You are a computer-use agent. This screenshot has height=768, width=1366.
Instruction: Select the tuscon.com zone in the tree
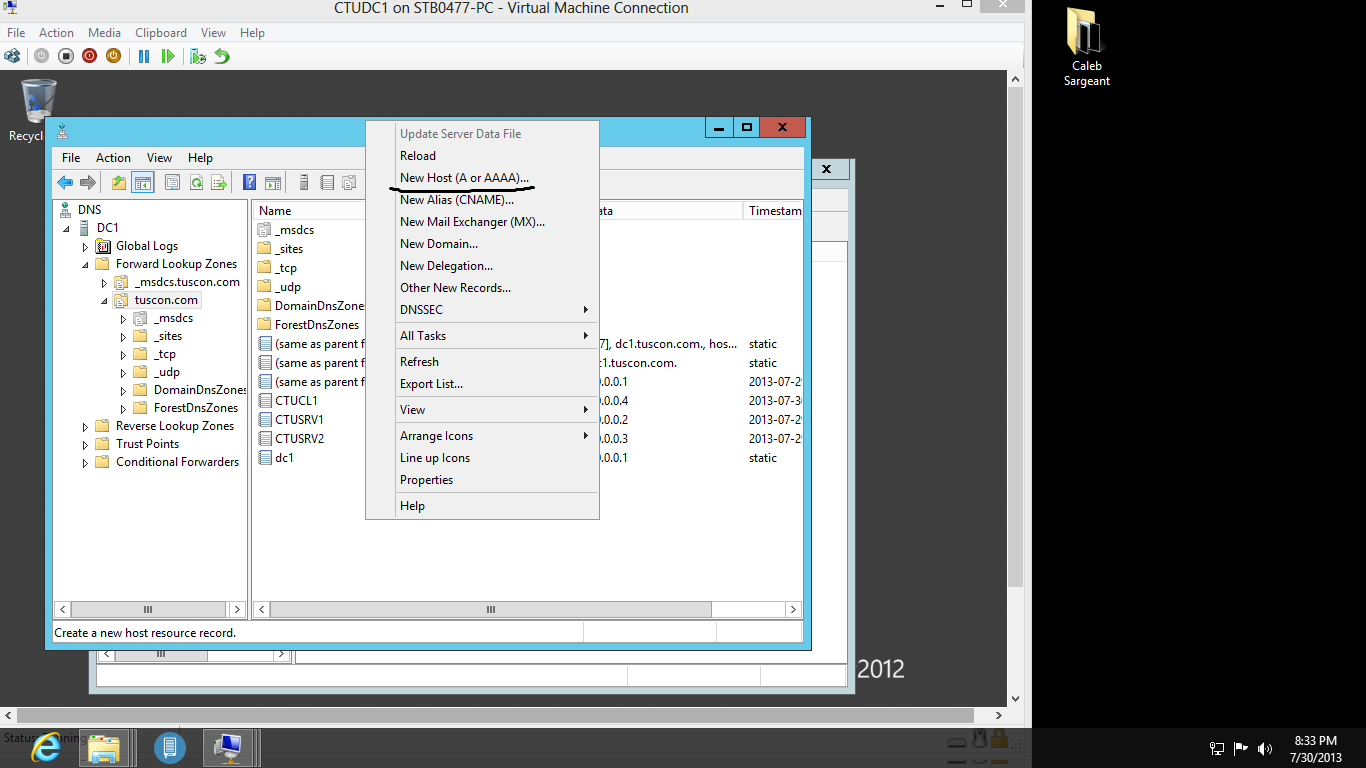pos(166,300)
